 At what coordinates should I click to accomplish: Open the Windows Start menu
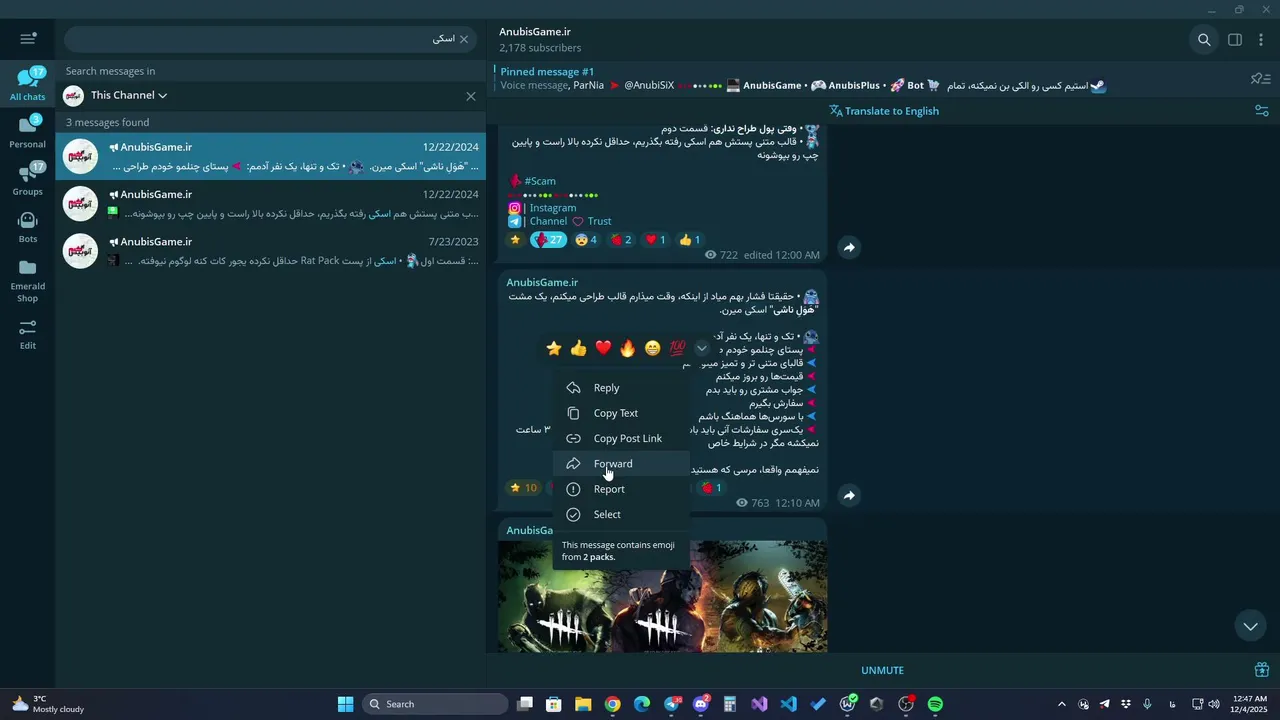345,704
